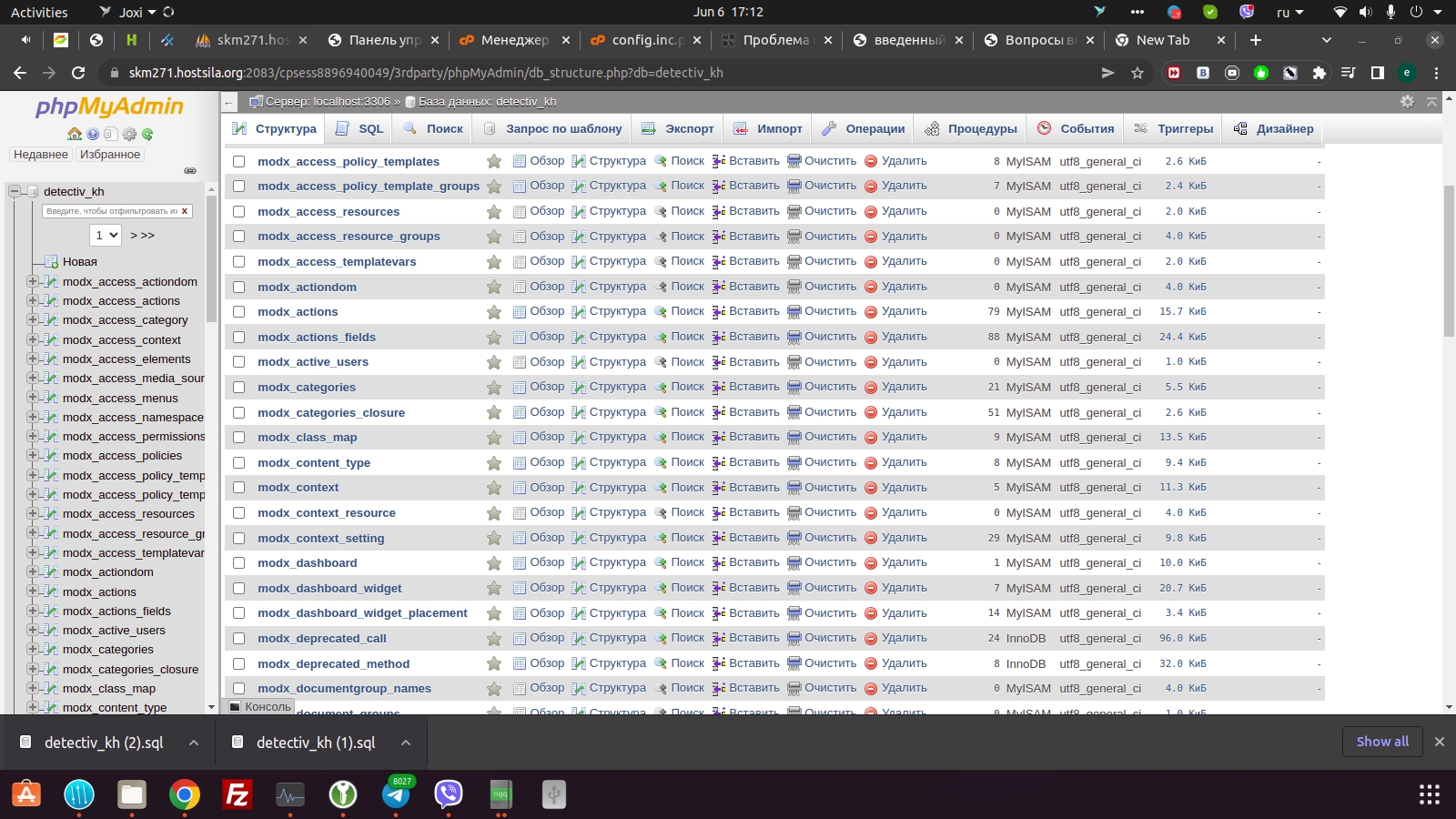
Task: Check the modx_access_resources checkbox
Action: click(238, 212)
